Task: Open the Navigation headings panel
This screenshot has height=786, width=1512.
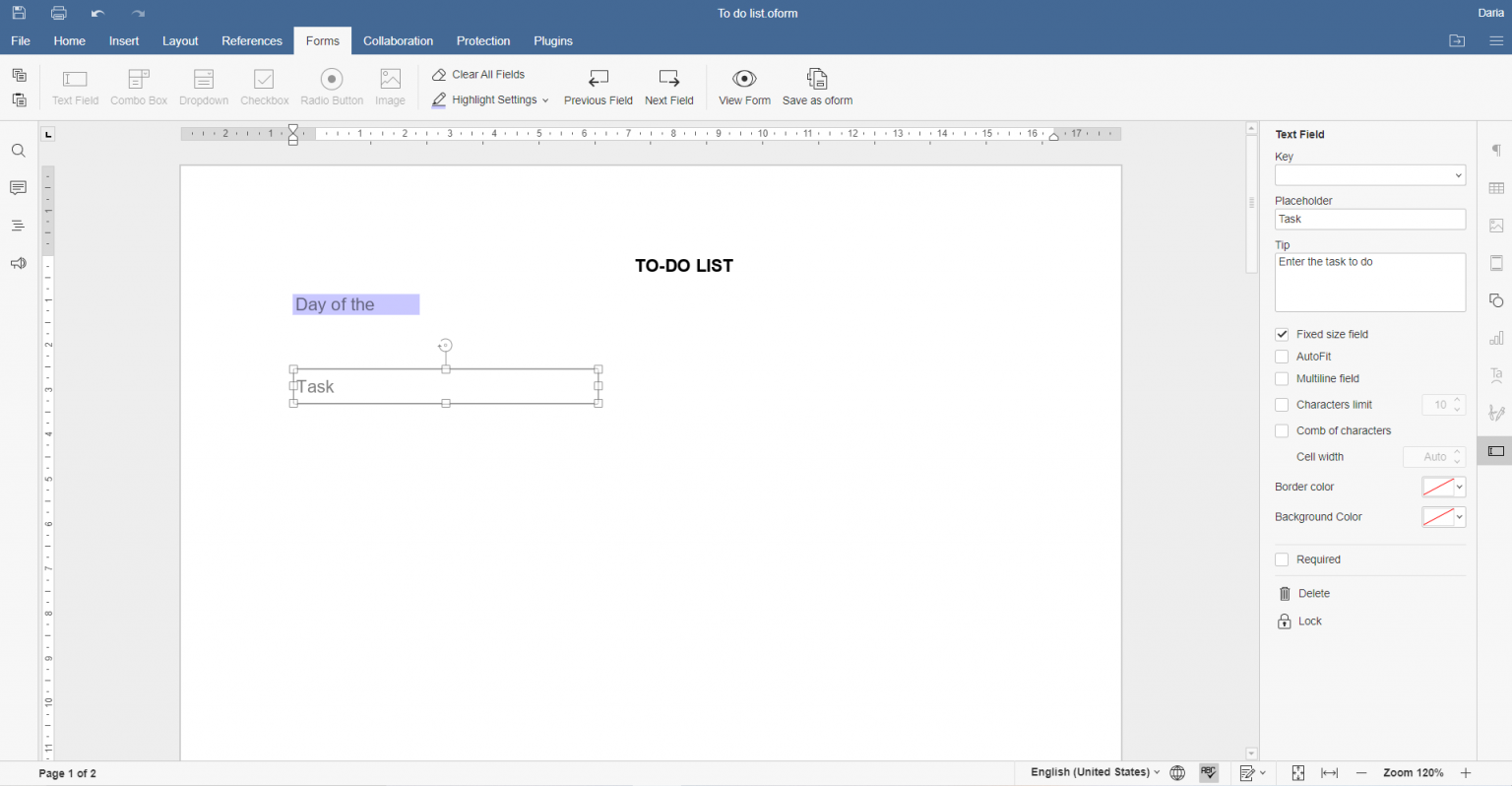Action: coord(18,225)
